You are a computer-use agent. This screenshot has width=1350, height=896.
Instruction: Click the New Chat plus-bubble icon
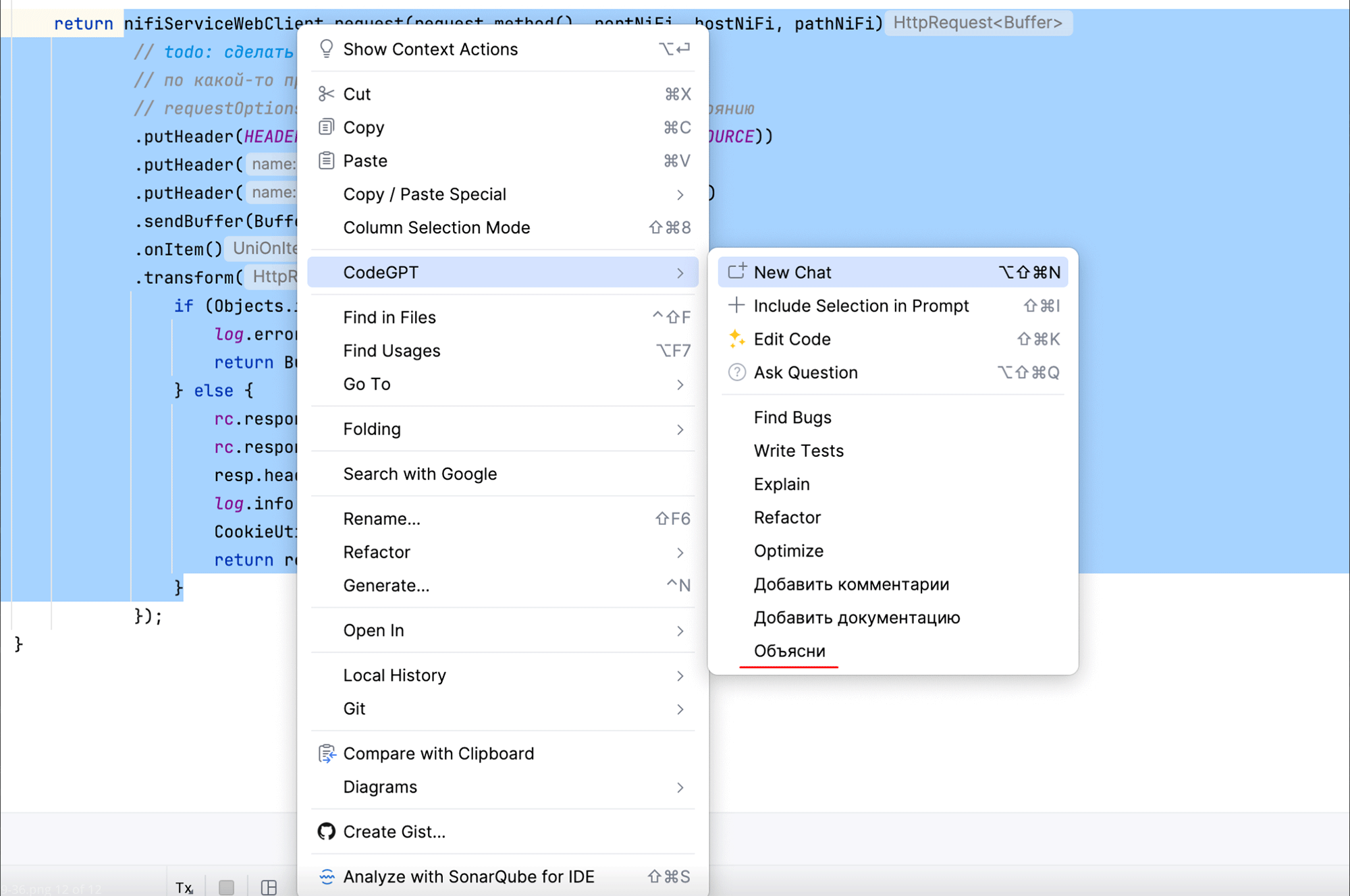click(x=736, y=272)
